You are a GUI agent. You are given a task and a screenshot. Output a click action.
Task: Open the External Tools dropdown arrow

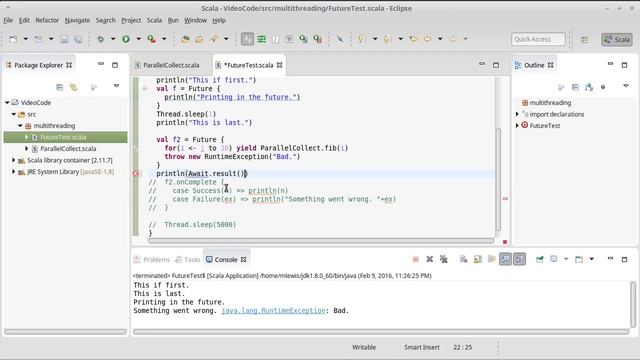(164, 39)
